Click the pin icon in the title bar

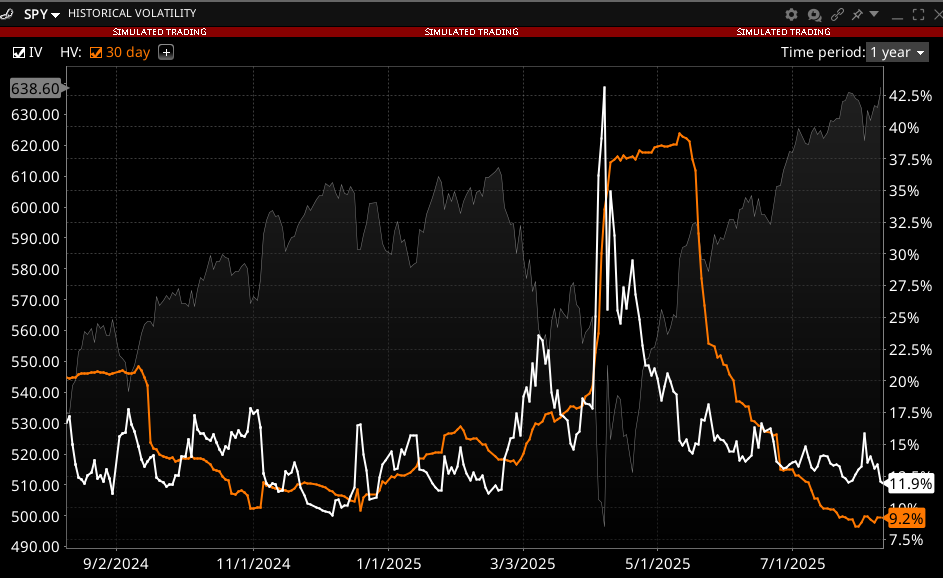coord(858,14)
